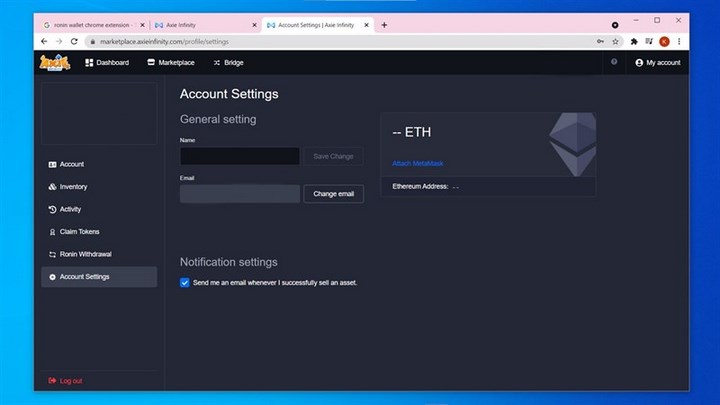Click the help question mark icon

[x=614, y=62]
